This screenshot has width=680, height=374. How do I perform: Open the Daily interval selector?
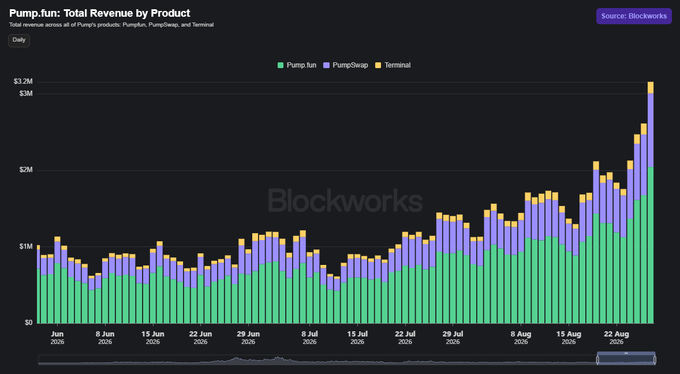click(x=19, y=40)
